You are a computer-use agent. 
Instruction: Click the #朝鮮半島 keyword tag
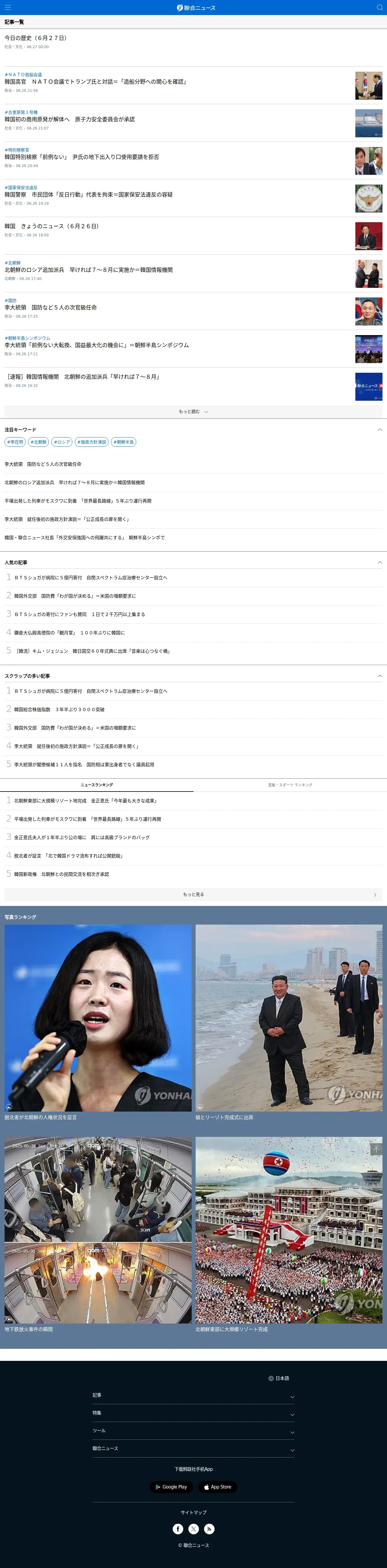pyautogui.click(x=123, y=442)
